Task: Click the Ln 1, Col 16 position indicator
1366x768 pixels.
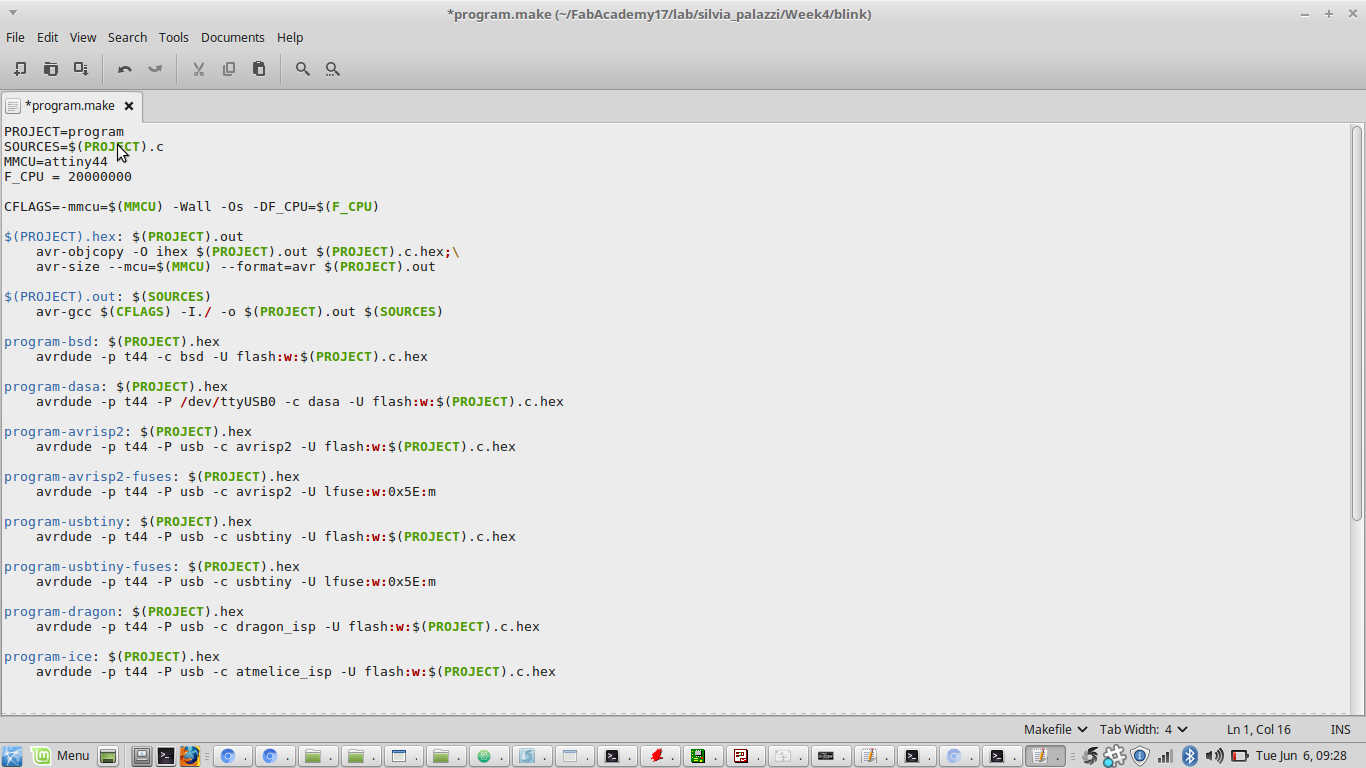Action: (x=1258, y=729)
